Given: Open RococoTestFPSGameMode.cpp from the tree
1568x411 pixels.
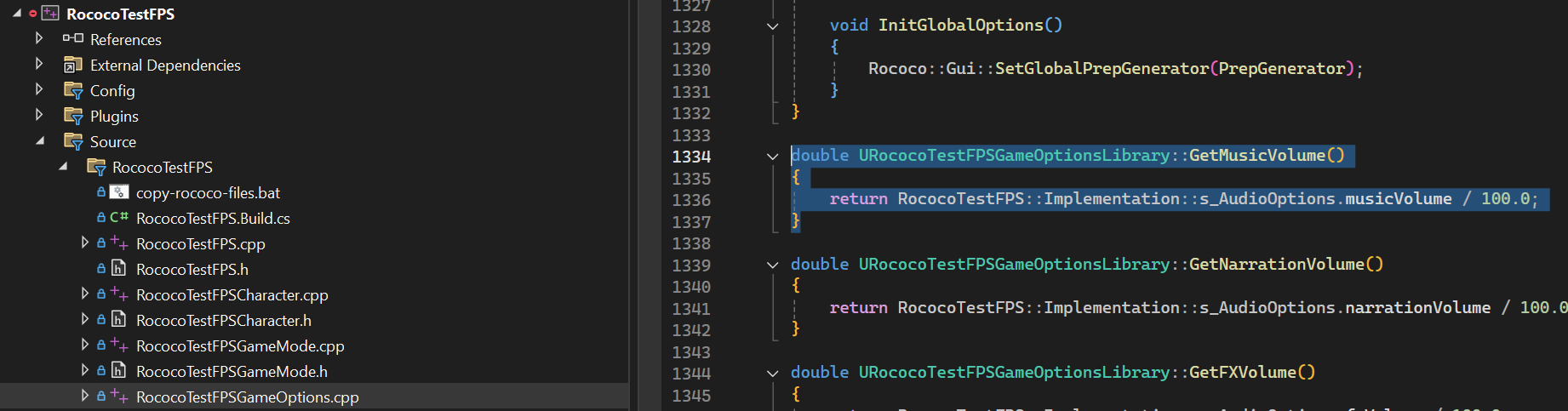Looking at the screenshot, I should 240,345.
